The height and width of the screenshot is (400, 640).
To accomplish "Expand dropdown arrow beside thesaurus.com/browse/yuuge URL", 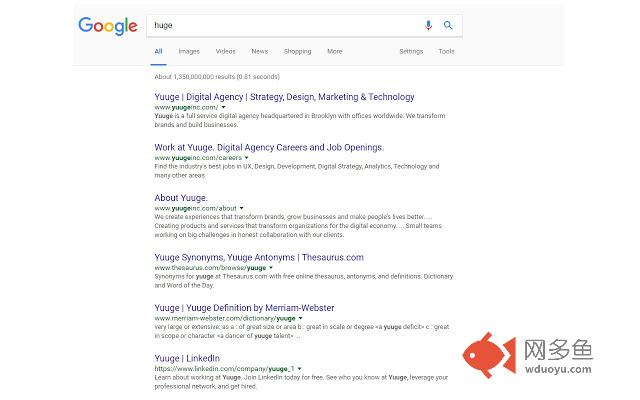I will point(271,268).
